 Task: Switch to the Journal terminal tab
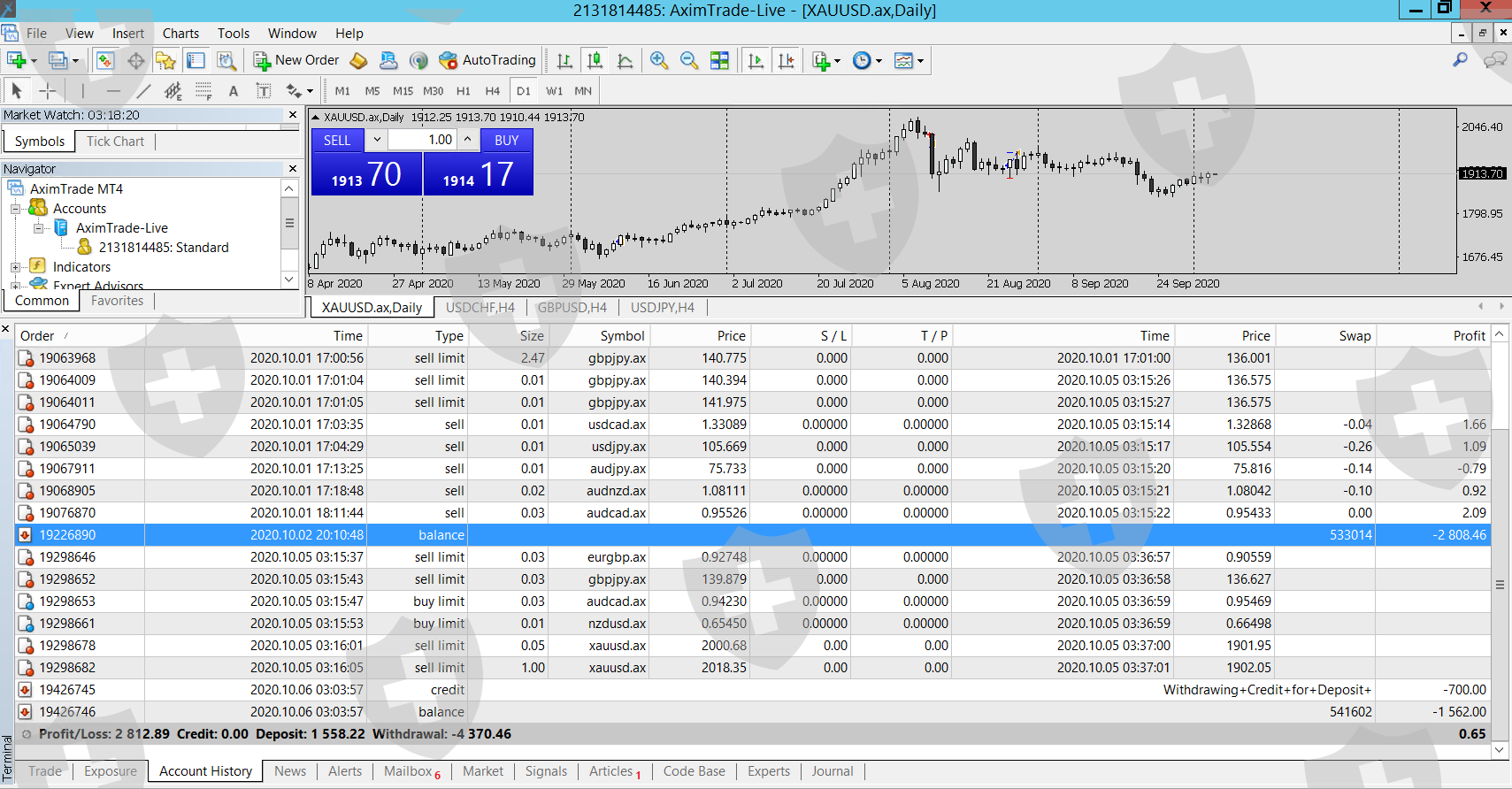832,771
